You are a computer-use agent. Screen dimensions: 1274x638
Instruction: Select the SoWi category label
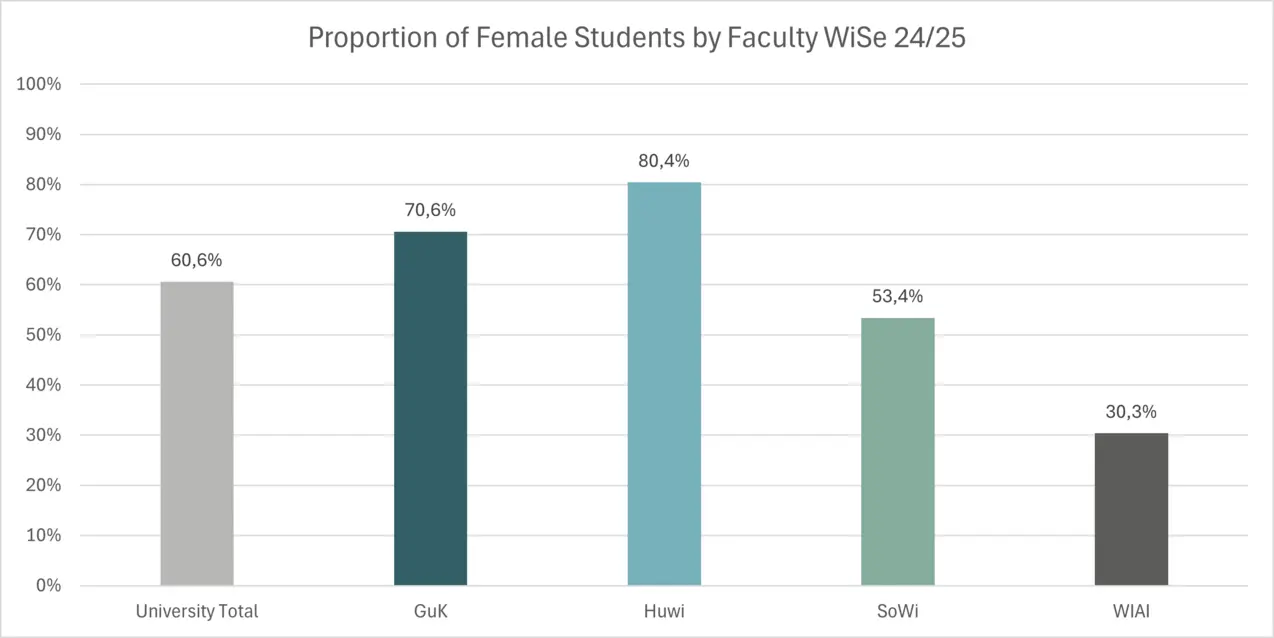(x=897, y=611)
